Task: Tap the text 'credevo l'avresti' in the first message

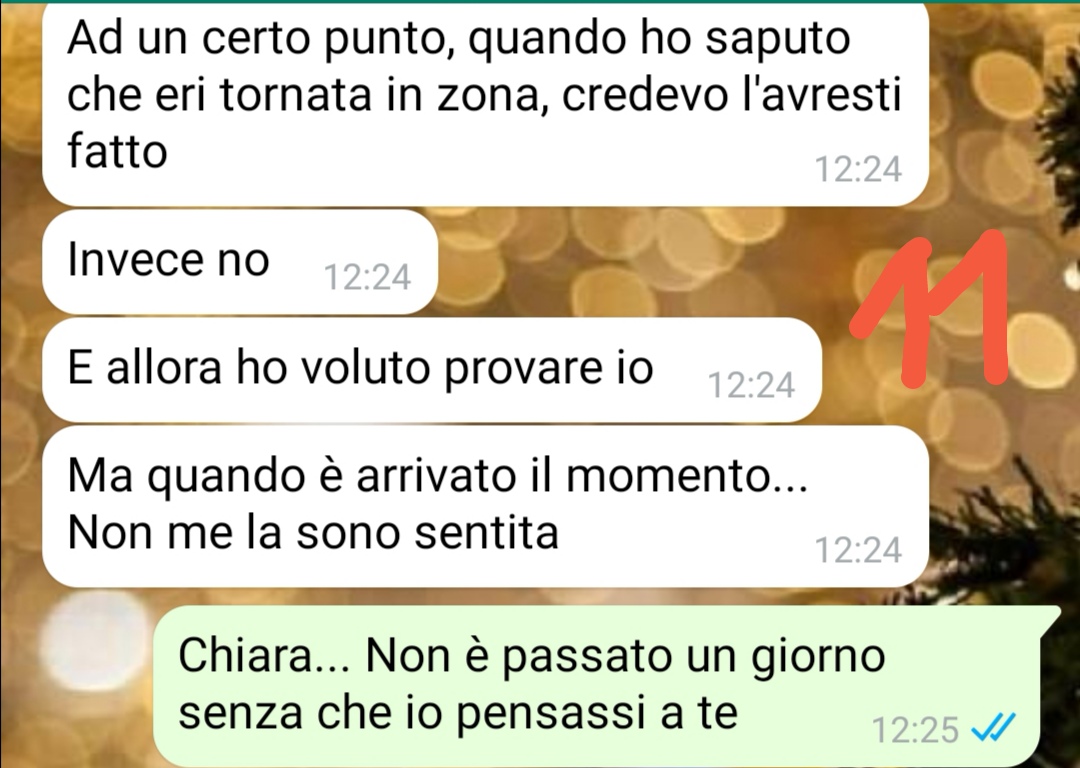Action: coord(731,94)
